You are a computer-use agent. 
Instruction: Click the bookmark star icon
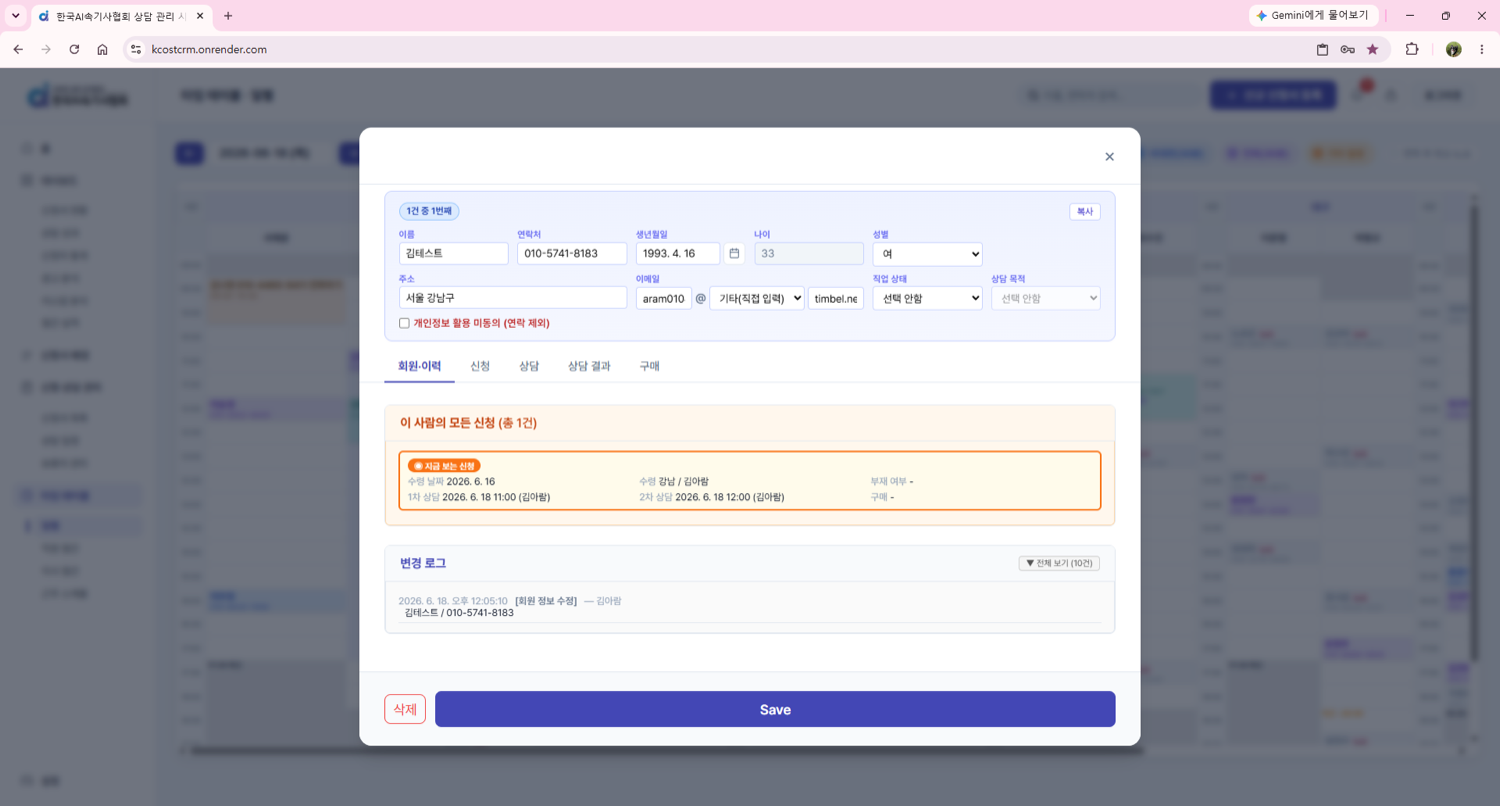point(1372,49)
